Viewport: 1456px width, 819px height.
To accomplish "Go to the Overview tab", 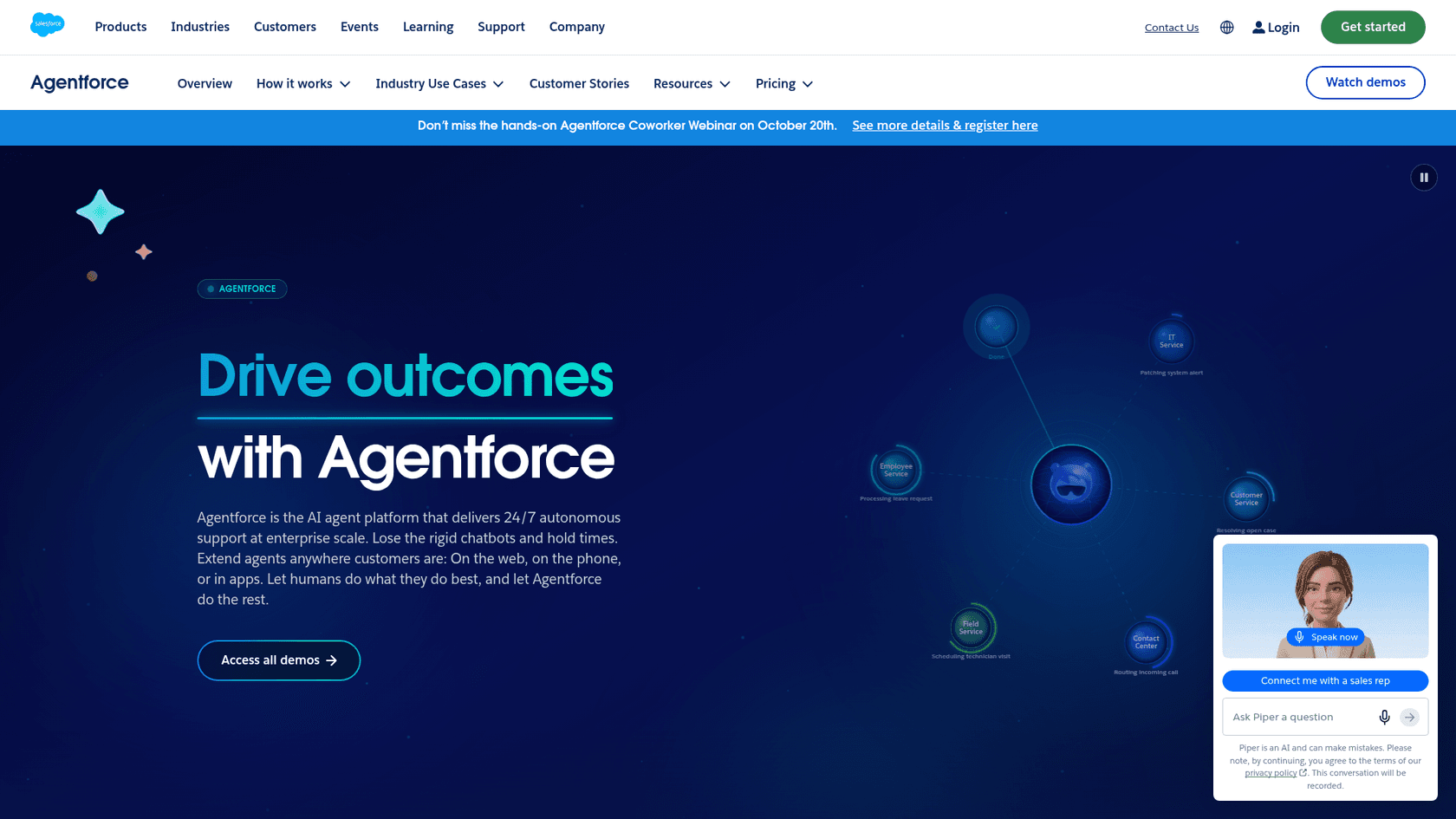I will click(x=205, y=84).
